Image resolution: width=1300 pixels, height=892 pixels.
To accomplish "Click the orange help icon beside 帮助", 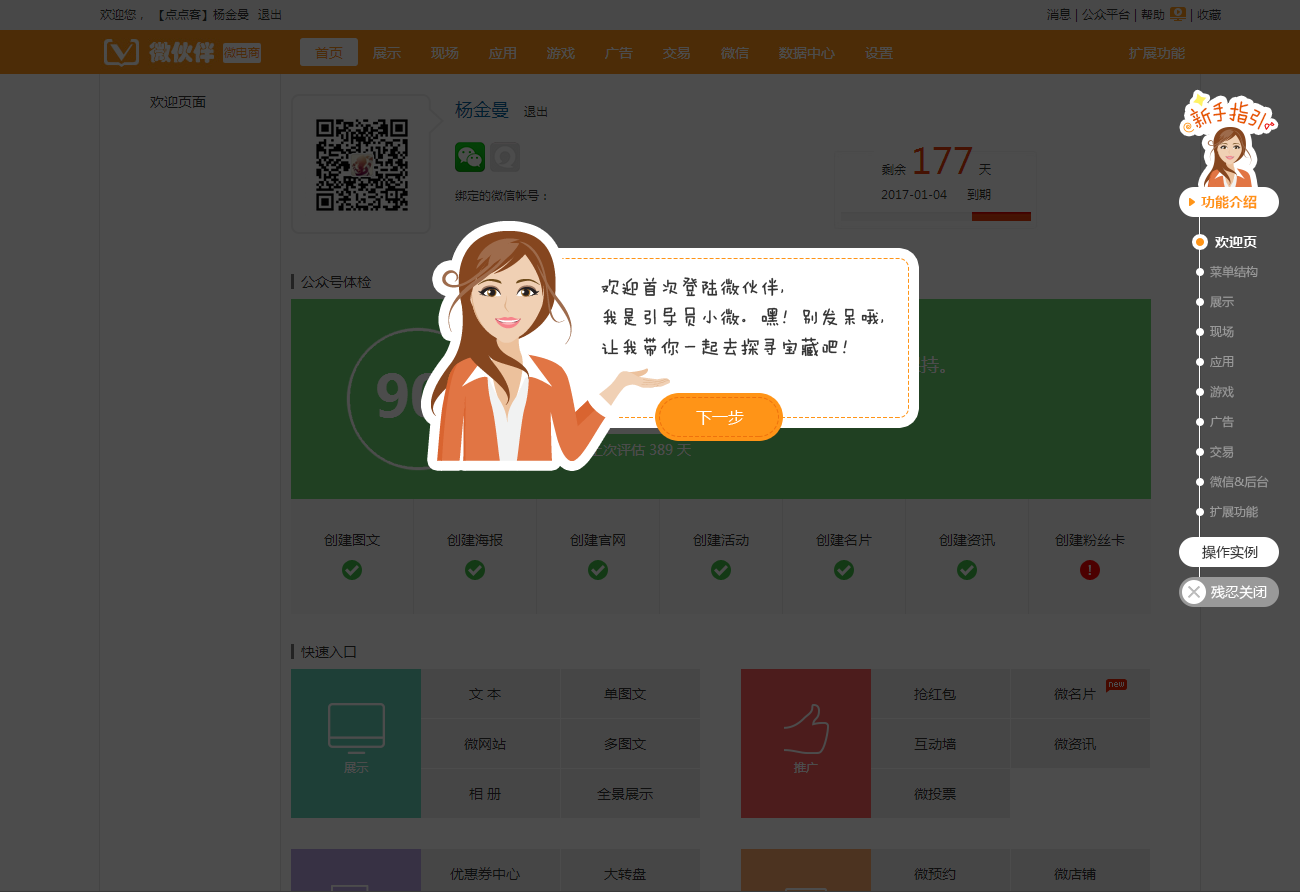I will (1178, 14).
